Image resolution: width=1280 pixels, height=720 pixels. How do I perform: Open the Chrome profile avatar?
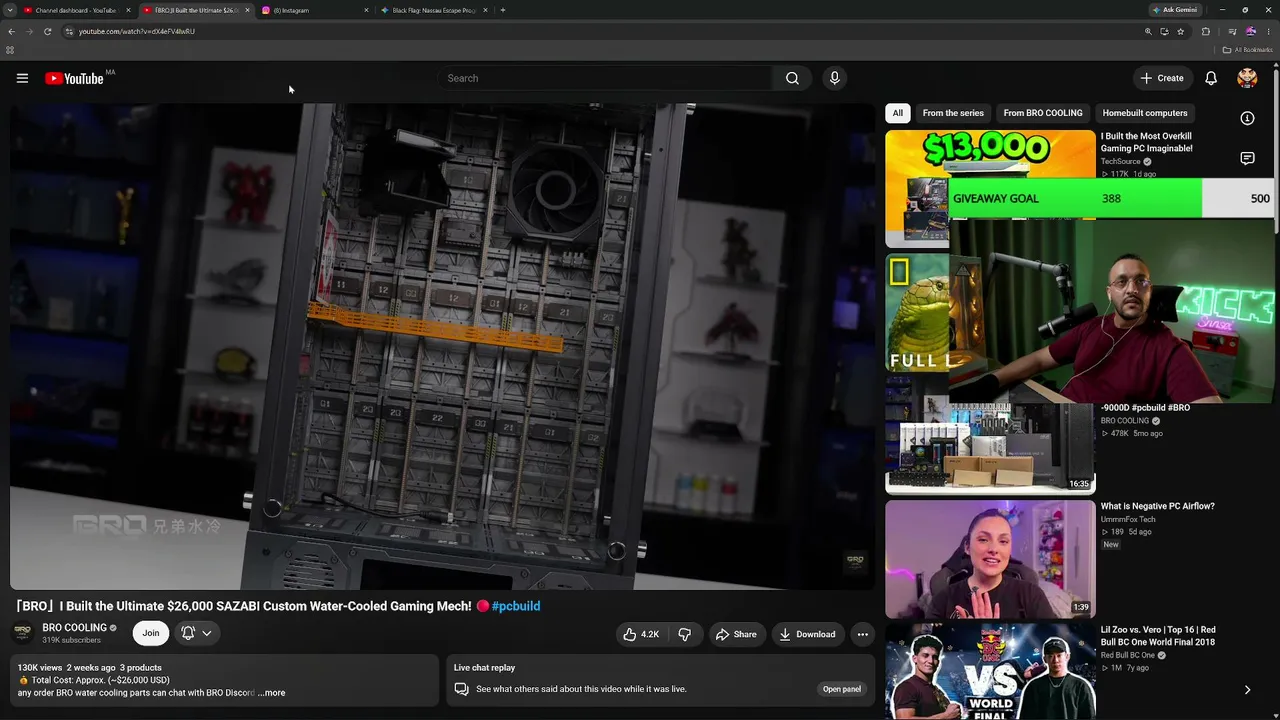coord(1250,31)
